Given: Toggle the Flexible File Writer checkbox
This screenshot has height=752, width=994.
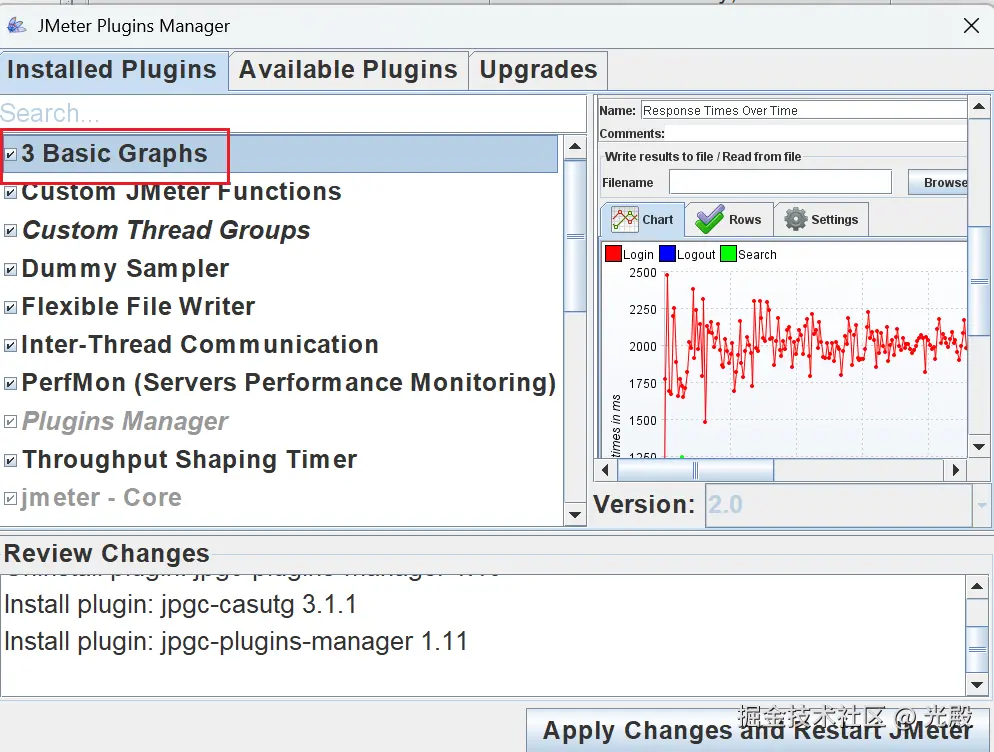Looking at the screenshot, I should tap(11, 307).
